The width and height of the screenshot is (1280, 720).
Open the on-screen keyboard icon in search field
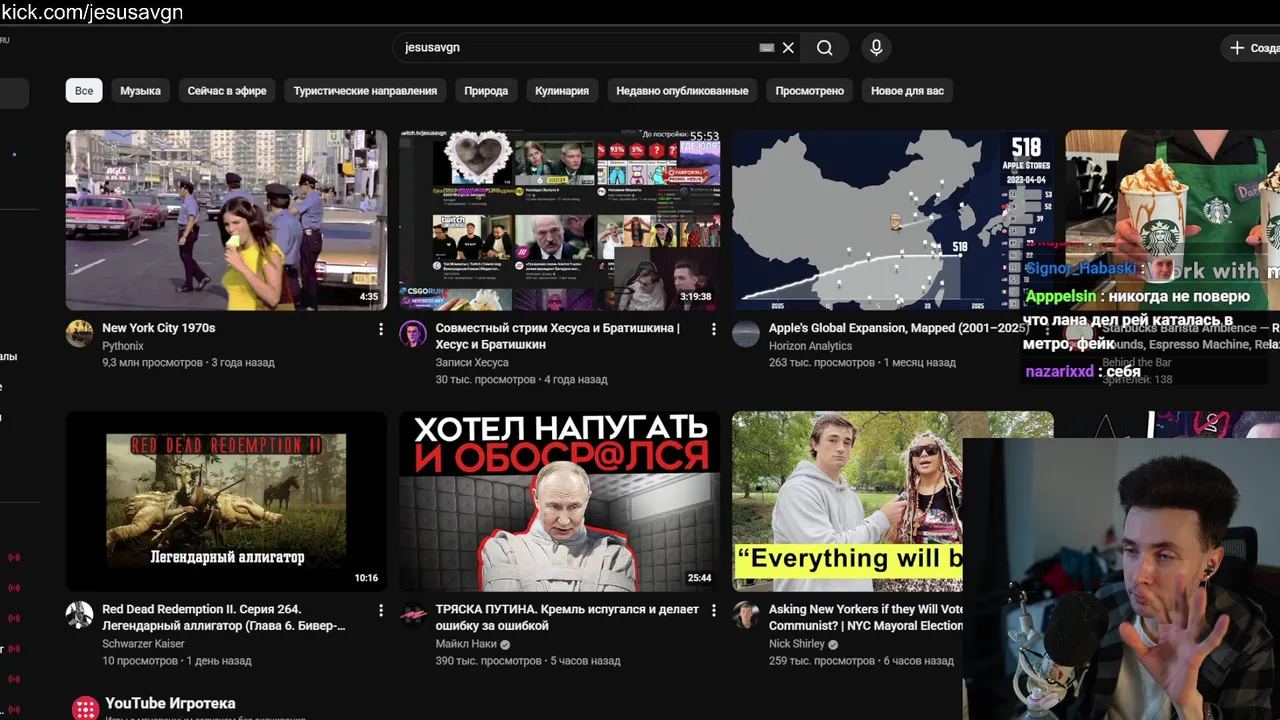pos(767,48)
